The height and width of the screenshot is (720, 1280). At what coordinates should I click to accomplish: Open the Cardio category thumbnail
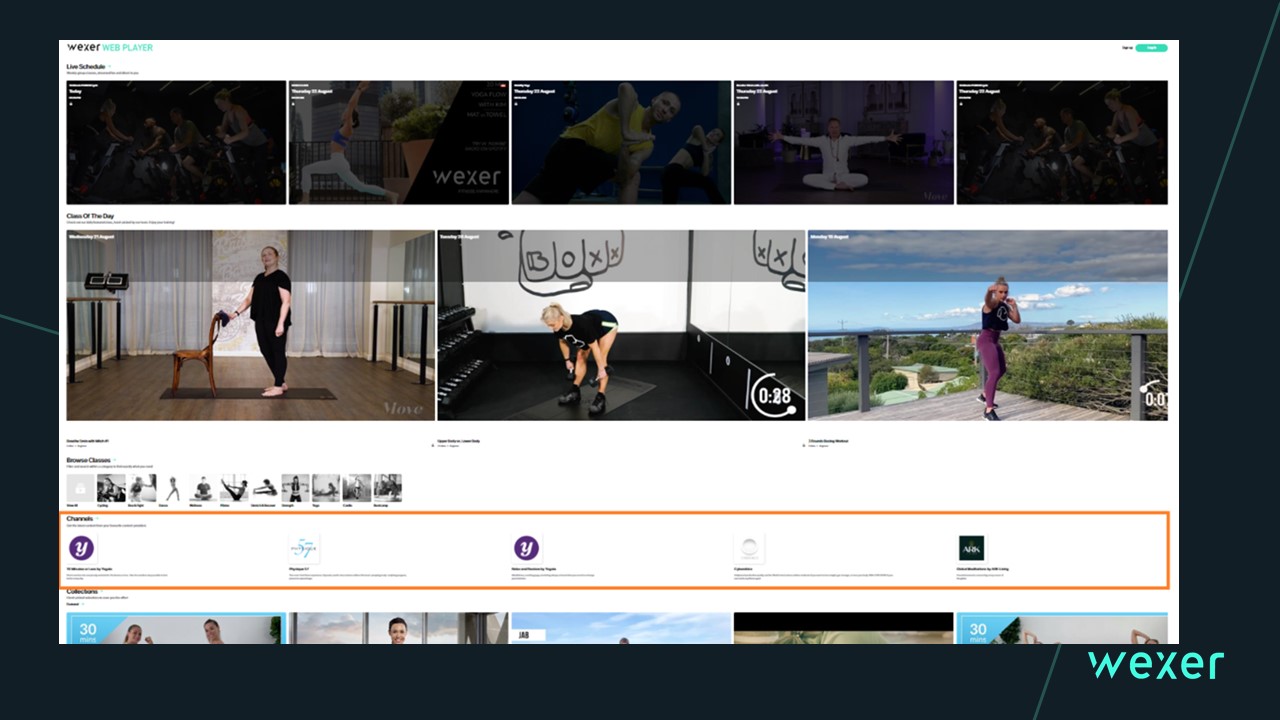tap(357, 488)
